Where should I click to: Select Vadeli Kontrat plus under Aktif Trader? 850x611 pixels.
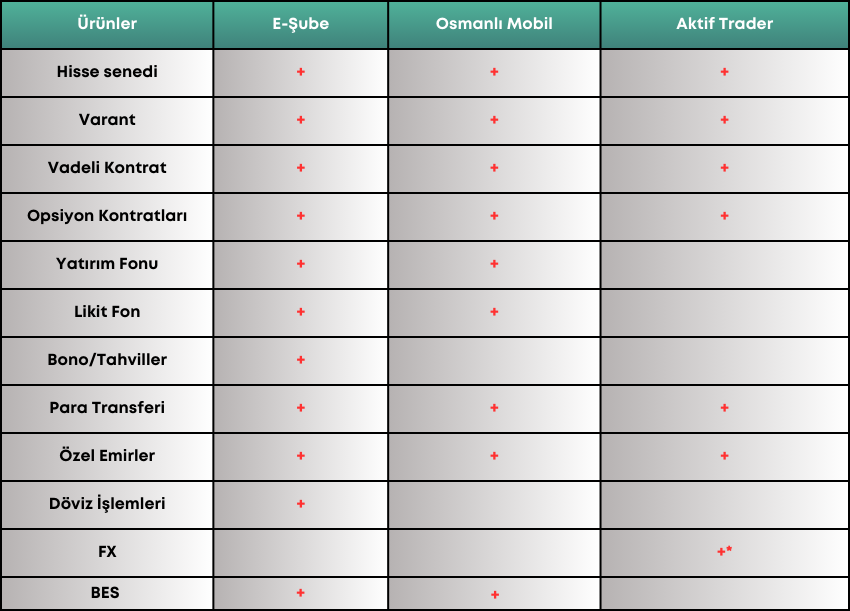724,168
